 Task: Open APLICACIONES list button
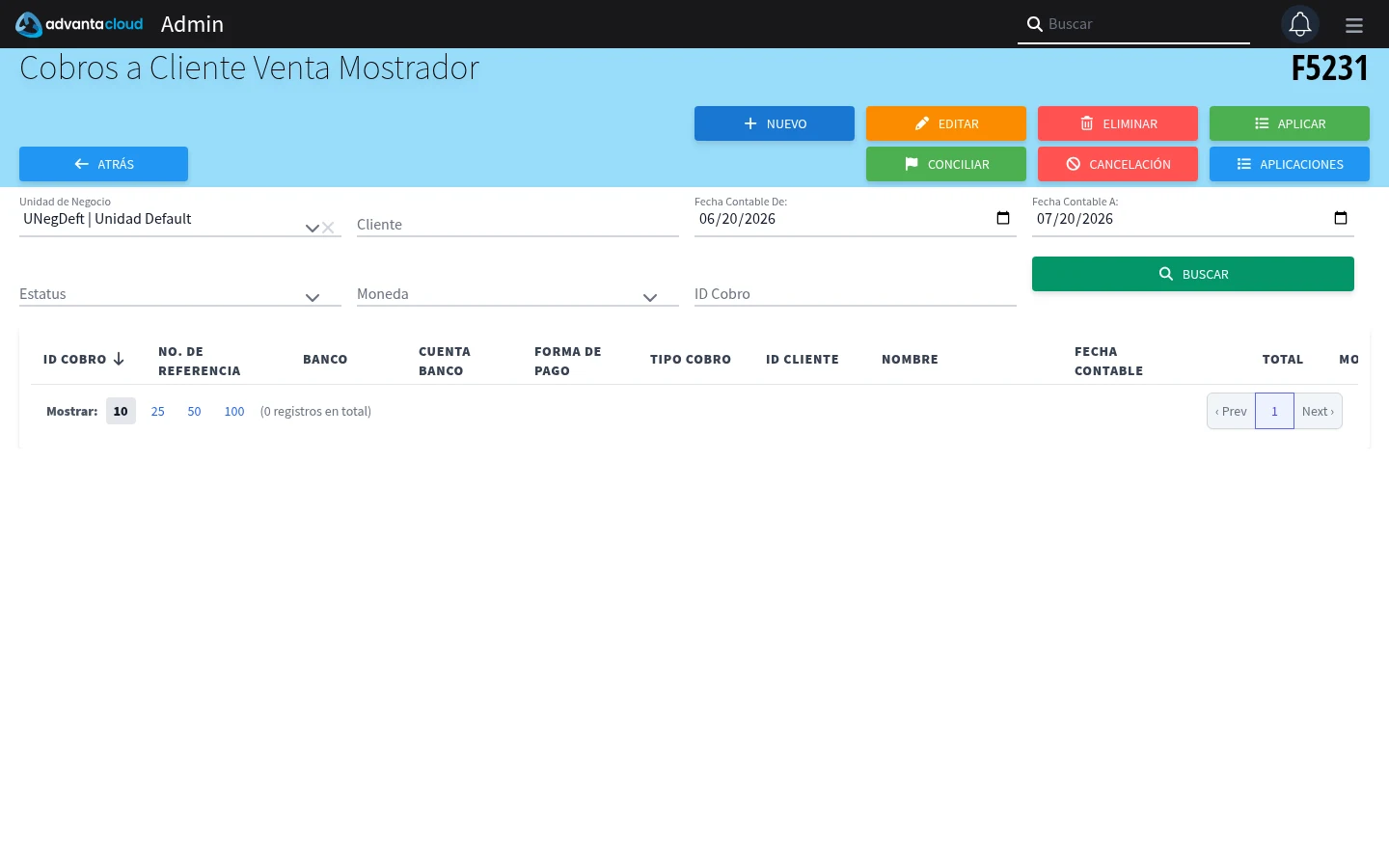coord(1290,164)
